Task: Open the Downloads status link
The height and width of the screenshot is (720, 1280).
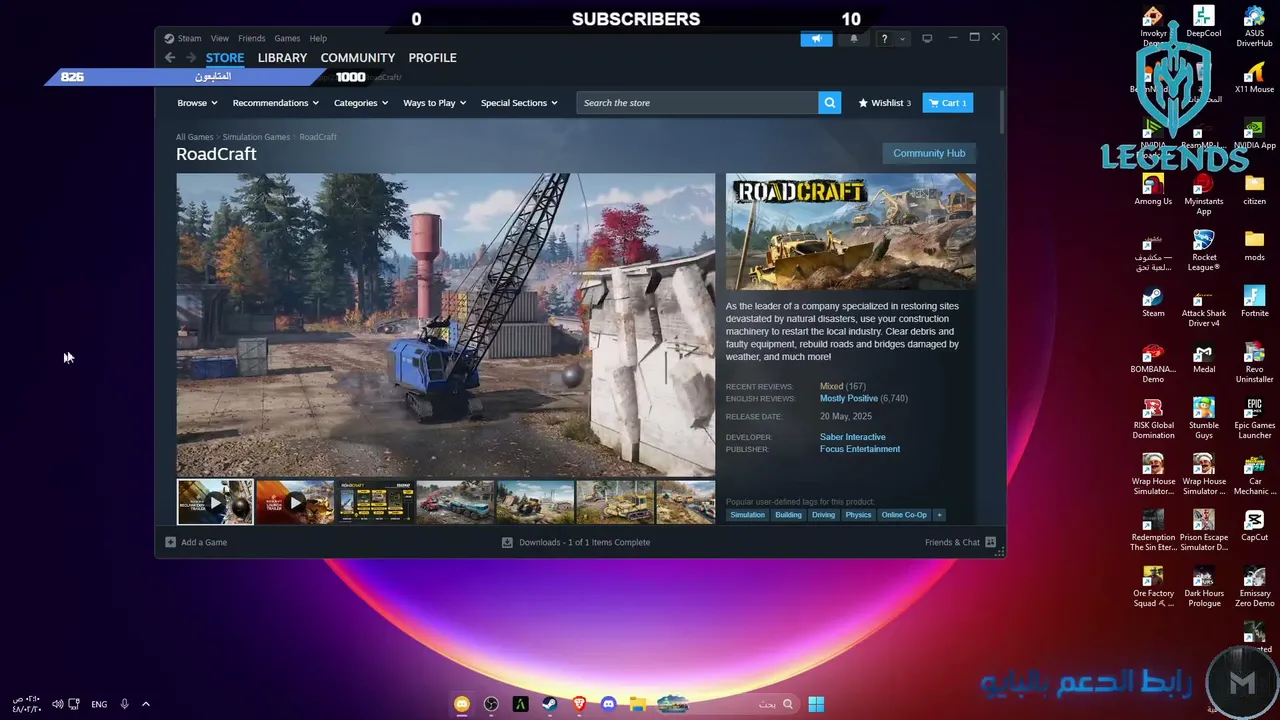Action: click(576, 542)
